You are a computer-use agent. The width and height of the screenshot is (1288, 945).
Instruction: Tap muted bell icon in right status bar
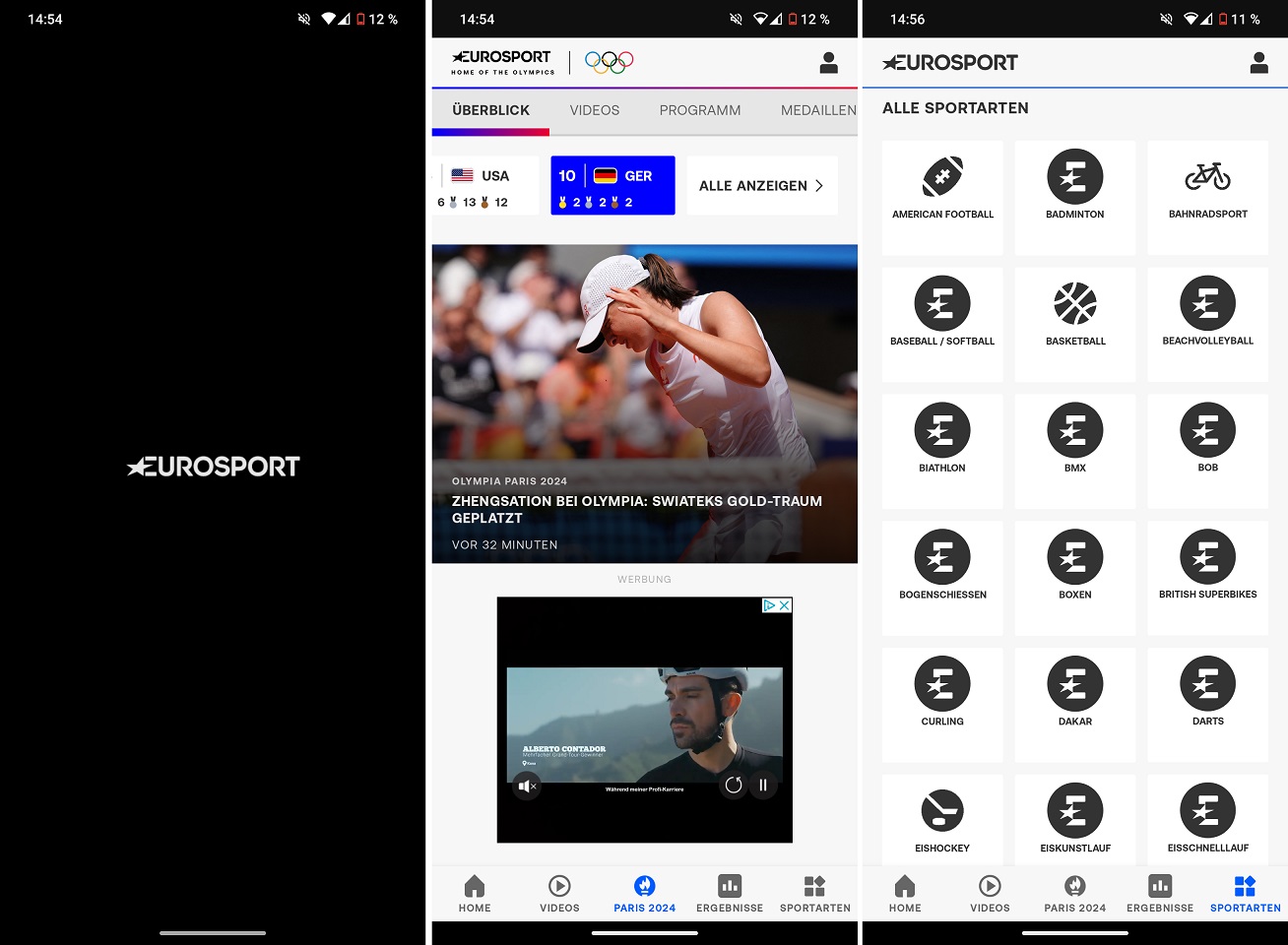point(1166,19)
